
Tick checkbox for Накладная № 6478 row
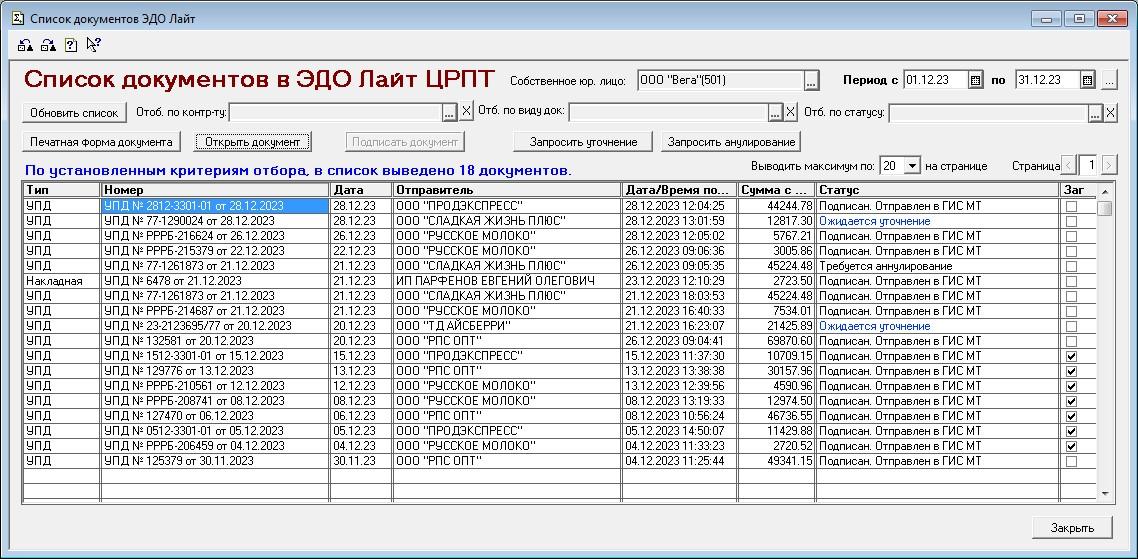[1071, 281]
